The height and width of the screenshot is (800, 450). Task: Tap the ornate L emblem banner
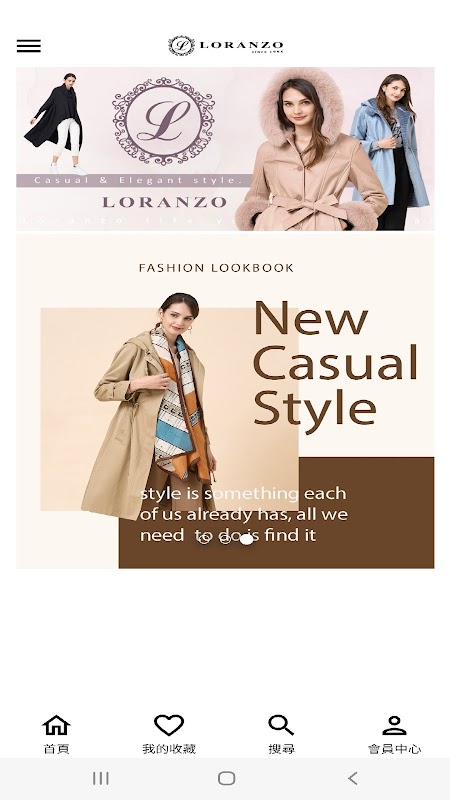coord(163,120)
